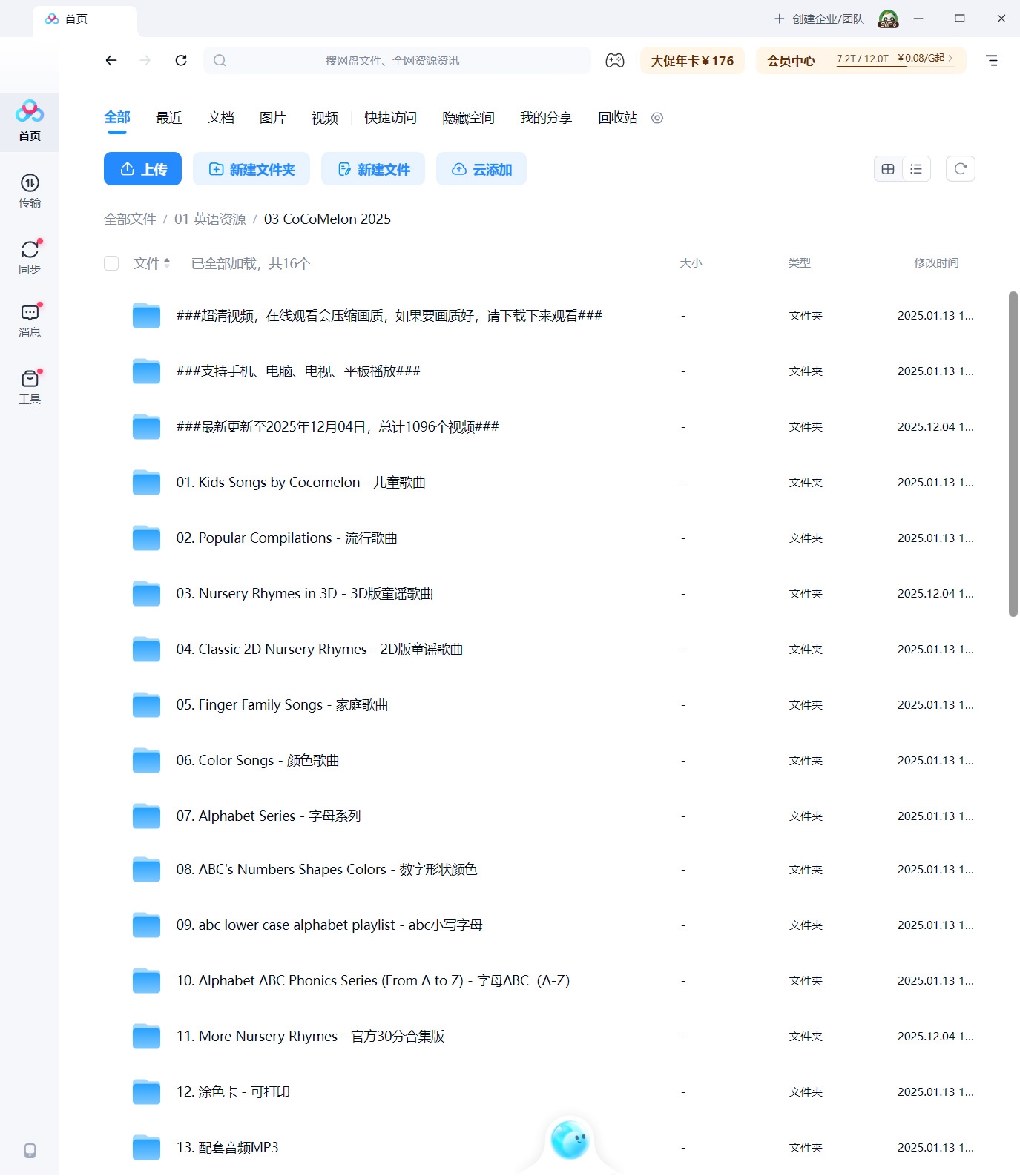Click the search input field
Viewport: 1020px width, 1176px height.
(x=397, y=61)
